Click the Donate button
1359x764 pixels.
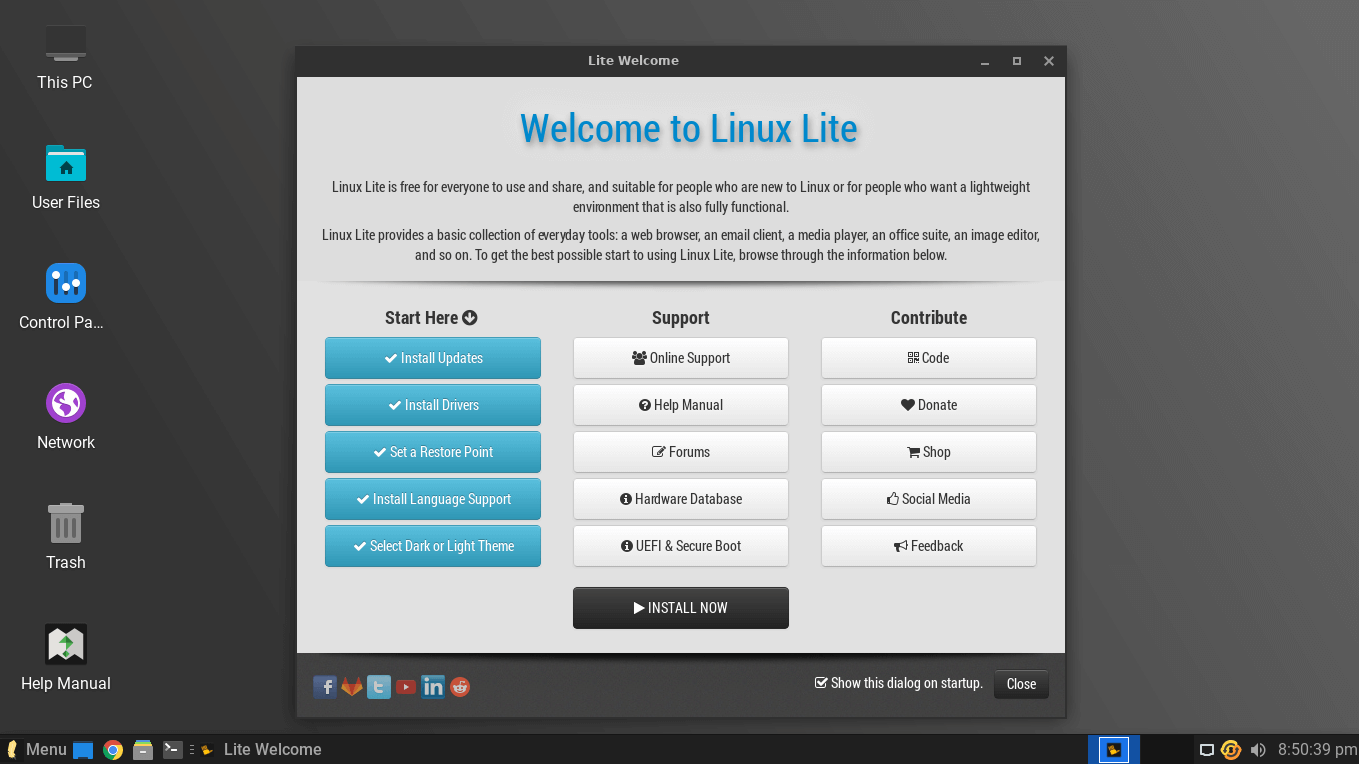click(x=929, y=405)
